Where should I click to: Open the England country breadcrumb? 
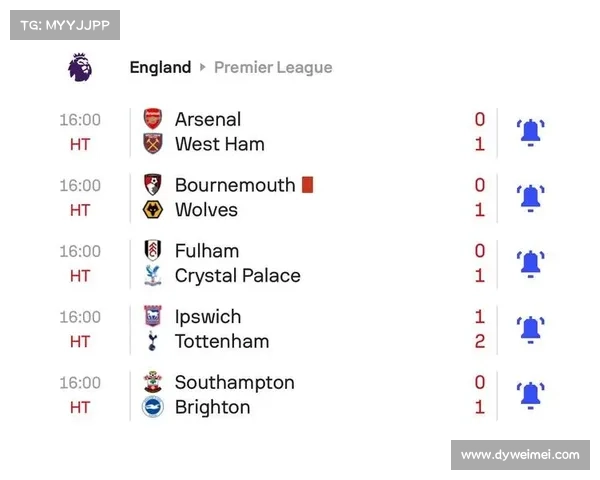coord(160,68)
